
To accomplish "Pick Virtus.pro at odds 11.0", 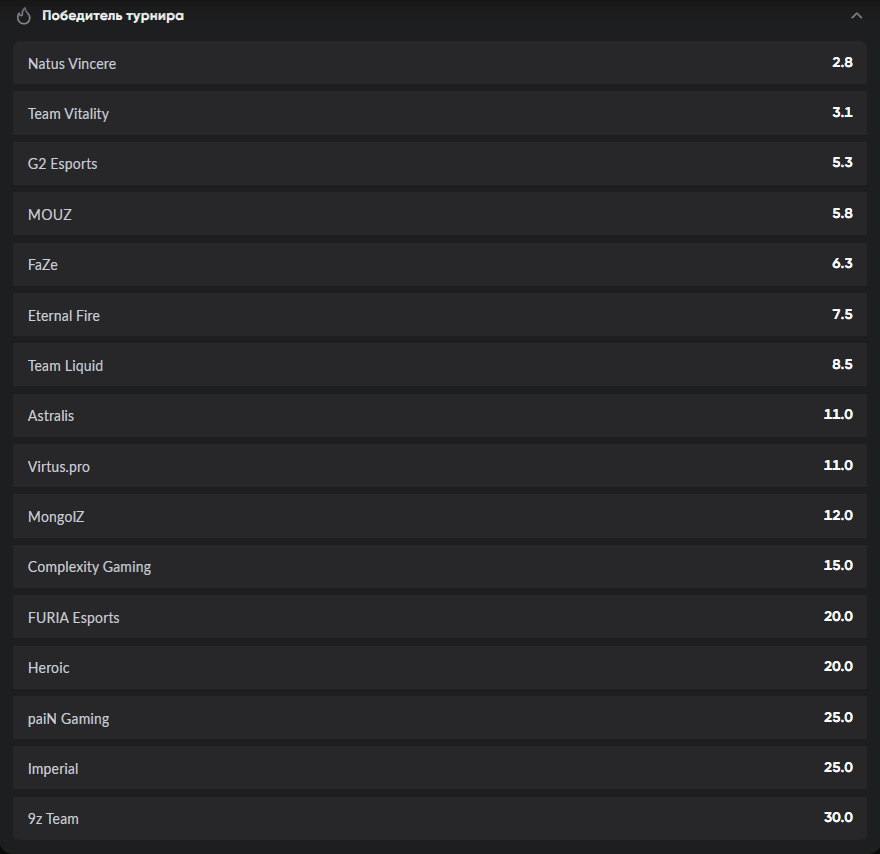I will click(439, 466).
